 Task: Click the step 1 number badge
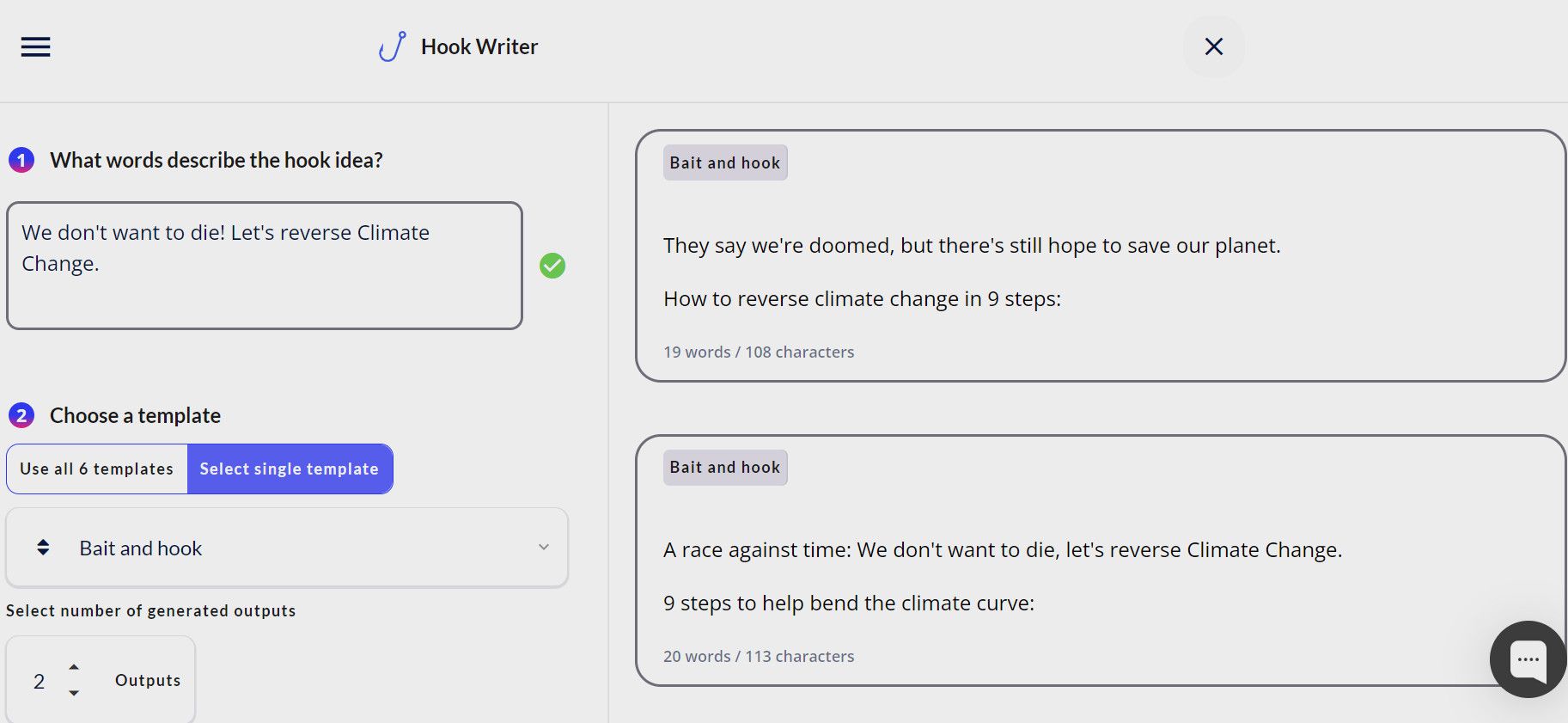point(21,160)
